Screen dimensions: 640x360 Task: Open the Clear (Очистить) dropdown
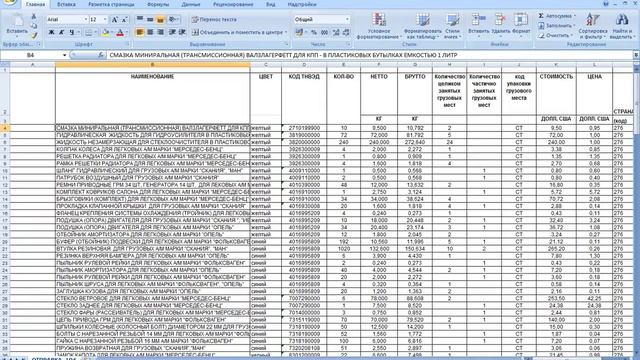555,36
